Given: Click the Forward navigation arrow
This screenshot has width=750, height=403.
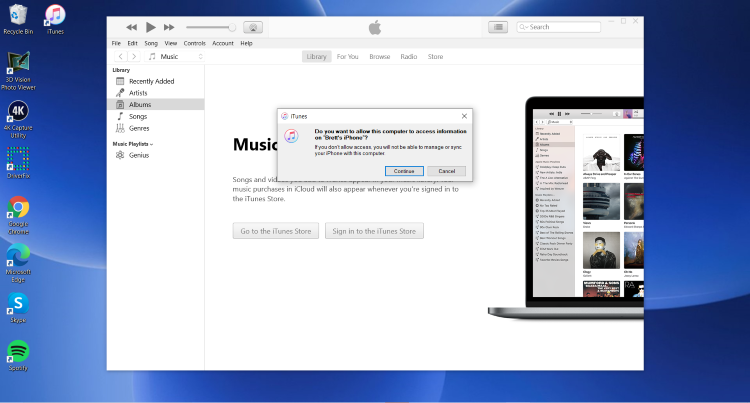Looking at the screenshot, I should pos(135,57).
